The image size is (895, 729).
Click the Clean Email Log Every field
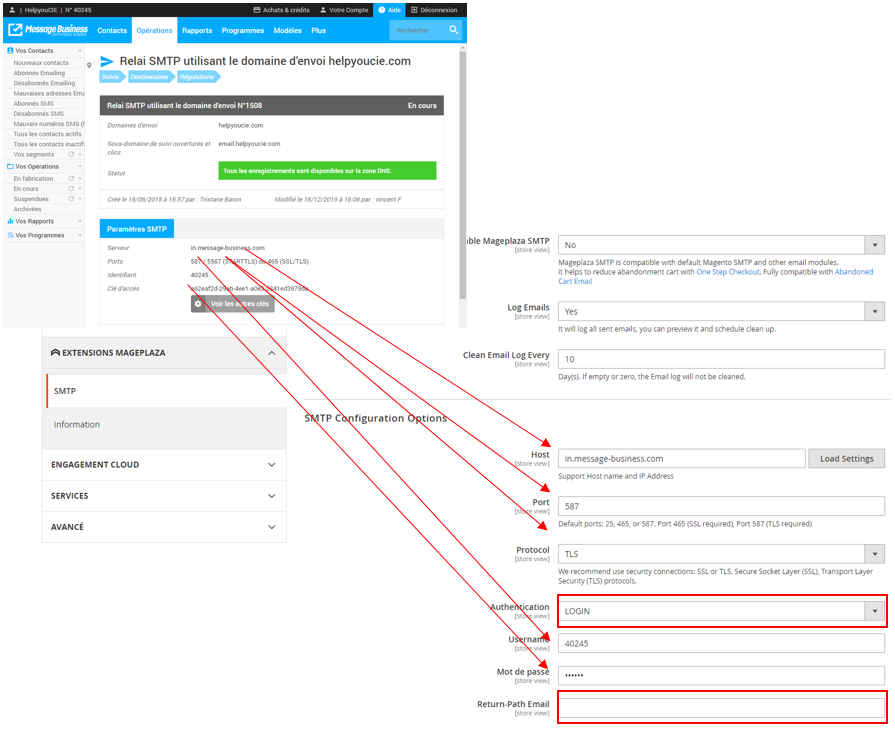point(721,359)
